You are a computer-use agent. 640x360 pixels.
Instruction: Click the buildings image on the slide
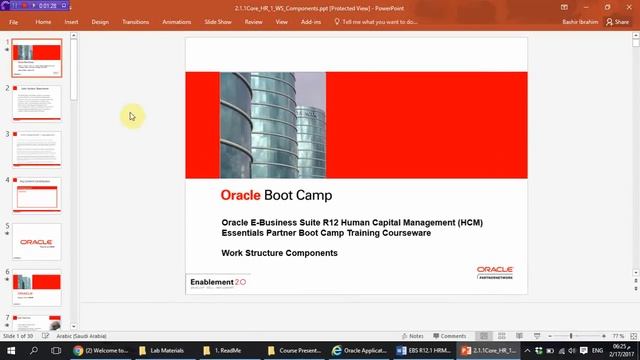click(x=273, y=125)
